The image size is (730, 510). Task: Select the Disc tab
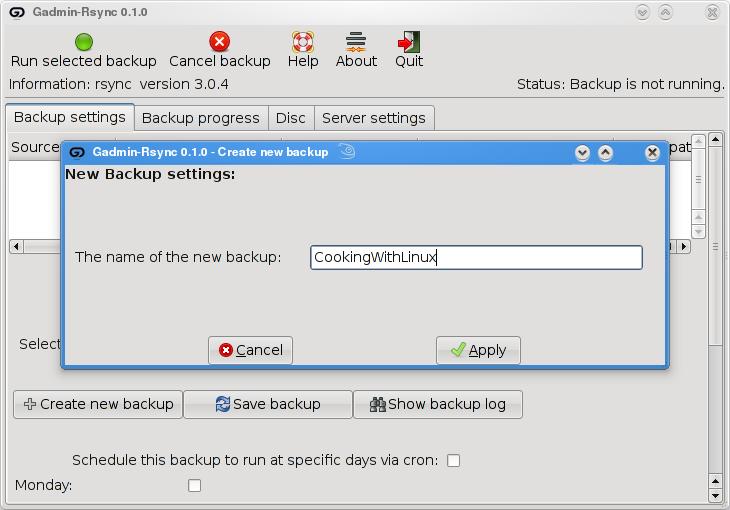[290, 118]
